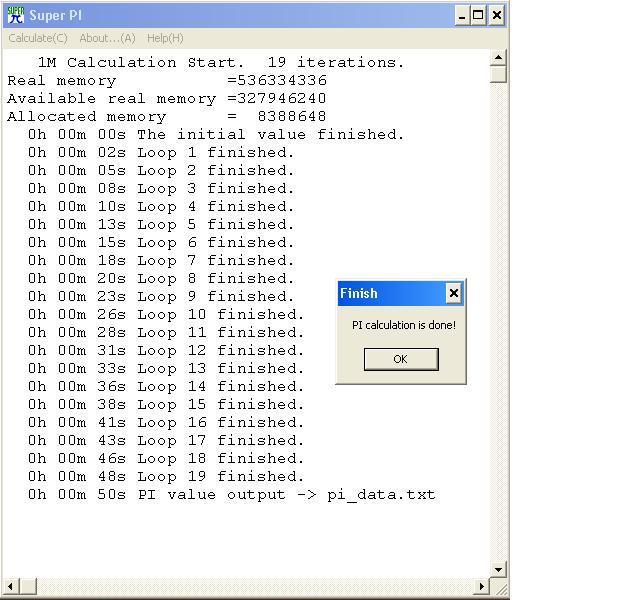Viewport: 640px width, 600px height.
Task: Minimize the Super PI window
Action: tap(462, 16)
